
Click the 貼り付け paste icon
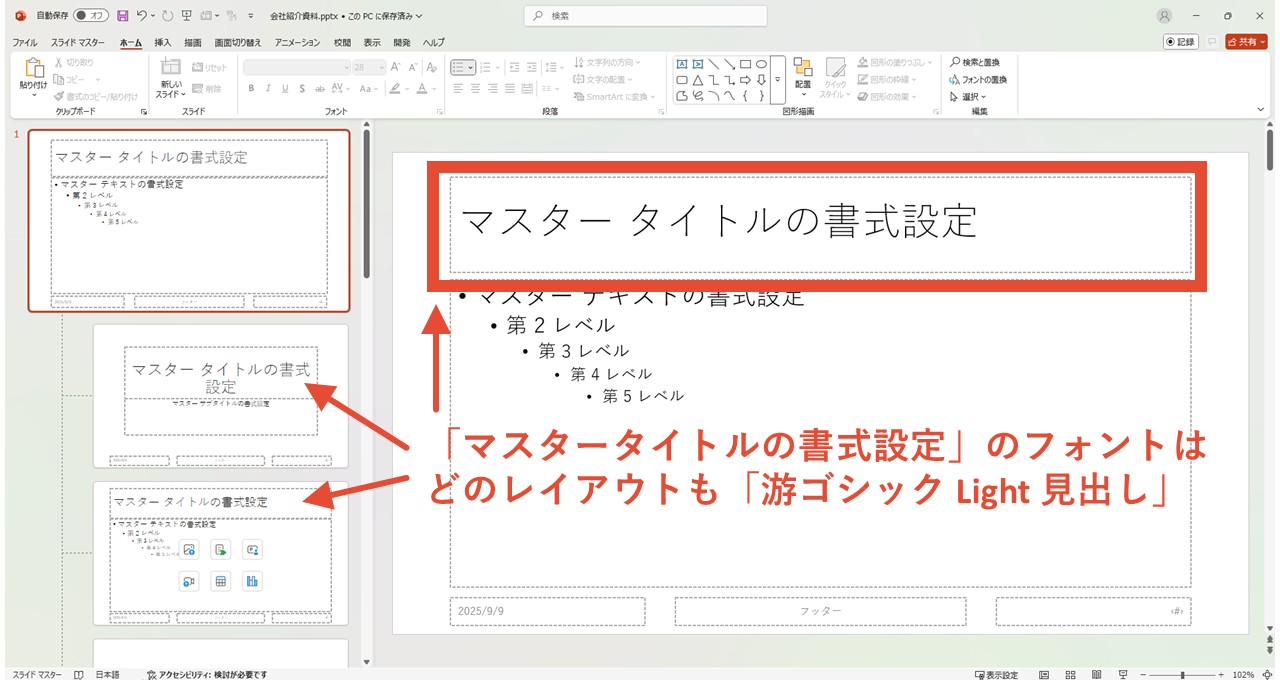click(x=33, y=68)
